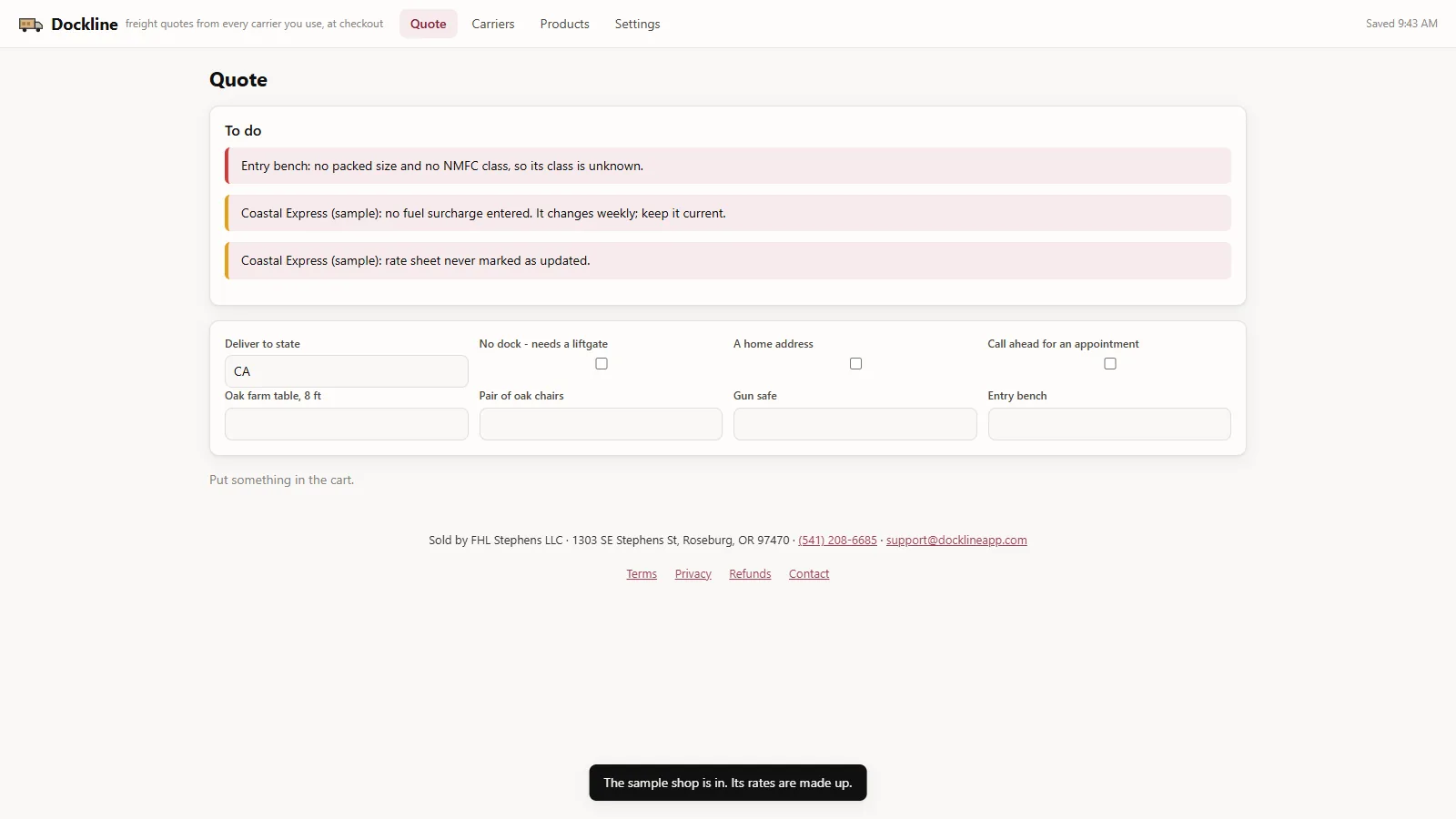Enable the No dock liftgate checkbox
The height and width of the screenshot is (819, 1456).
602,363
